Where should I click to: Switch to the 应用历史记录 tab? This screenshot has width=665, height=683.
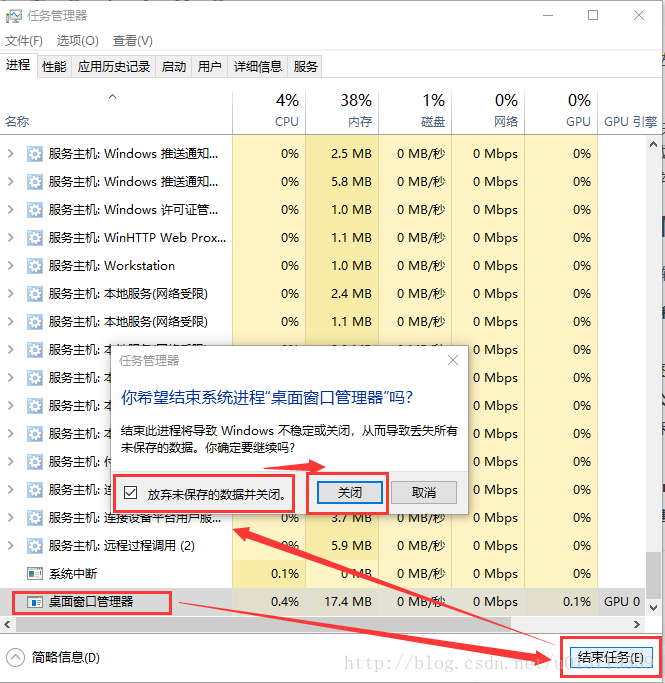click(114, 67)
